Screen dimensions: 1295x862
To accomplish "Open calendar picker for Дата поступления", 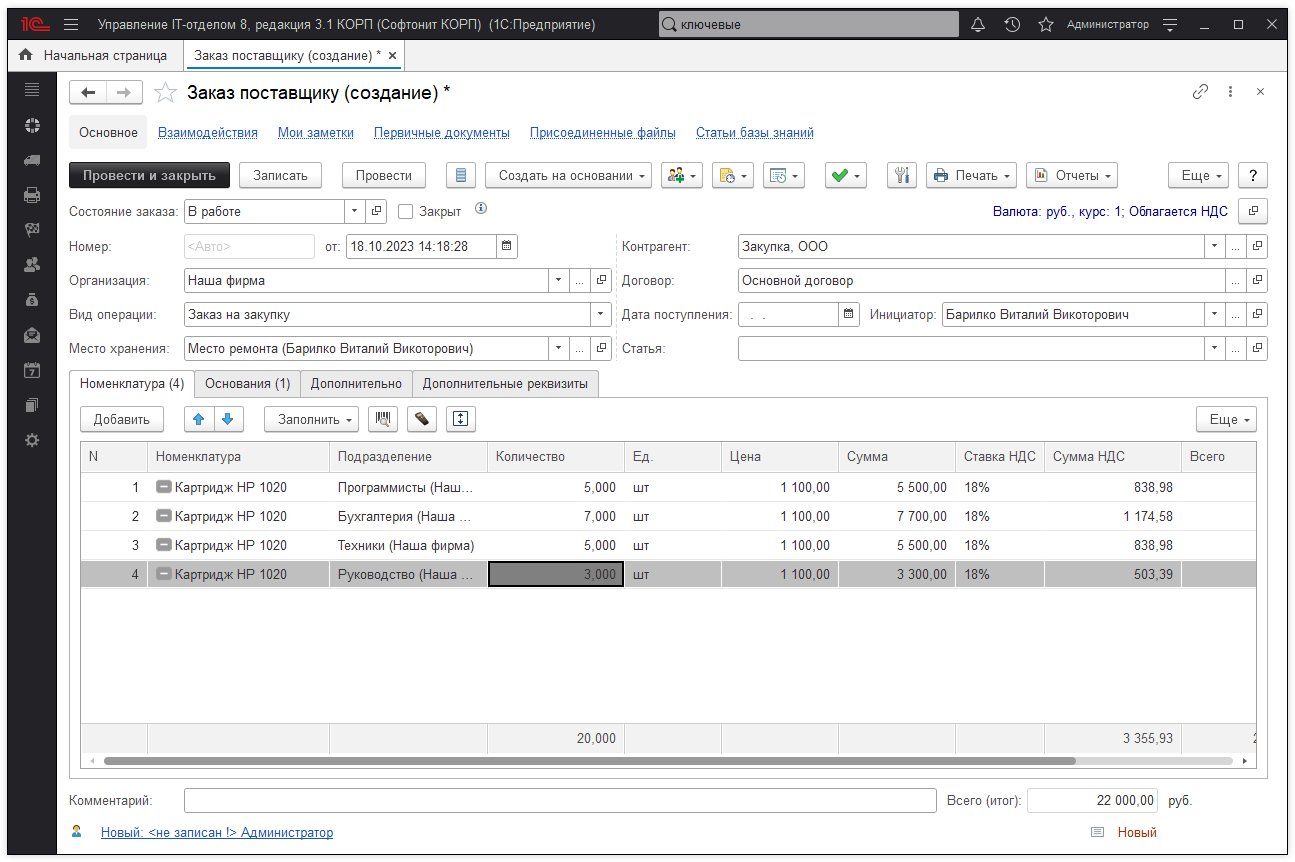I will pos(849,314).
